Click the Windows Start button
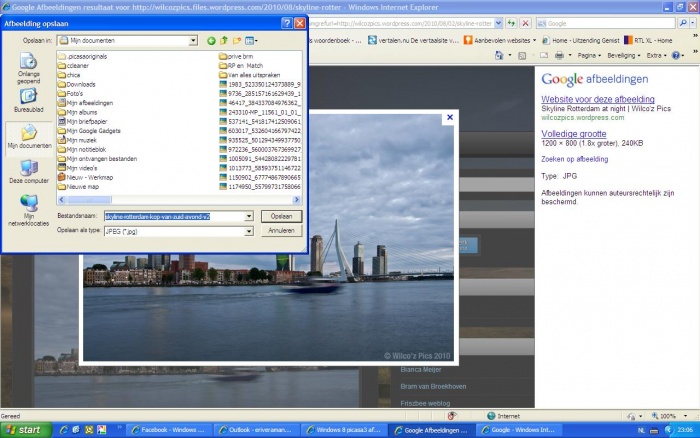Screen dimensions: 700x438 pyautogui.click(x=22, y=429)
